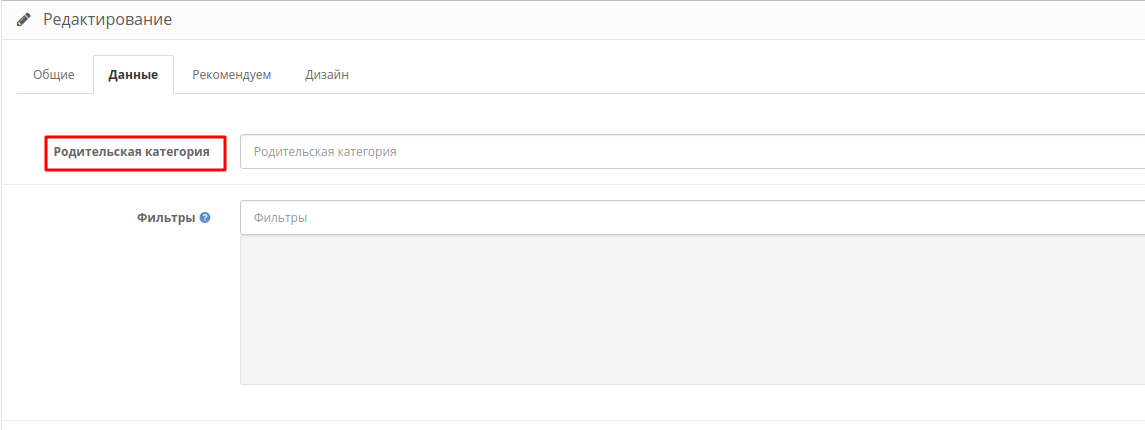Select the Данные tab
Viewport: 1145px width, 430px height.
(x=133, y=75)
